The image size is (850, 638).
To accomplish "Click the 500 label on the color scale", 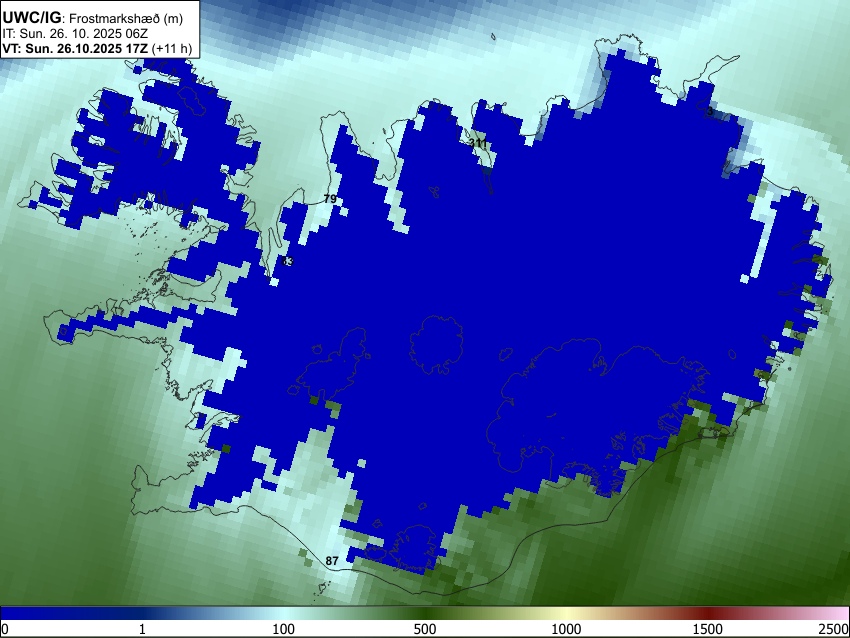I will (425, 629).
